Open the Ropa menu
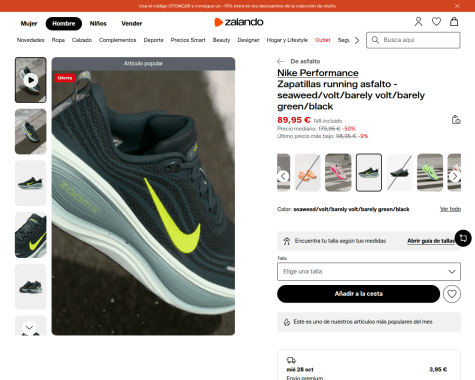The width and height of the screenshot is (475, 380). 58,40
